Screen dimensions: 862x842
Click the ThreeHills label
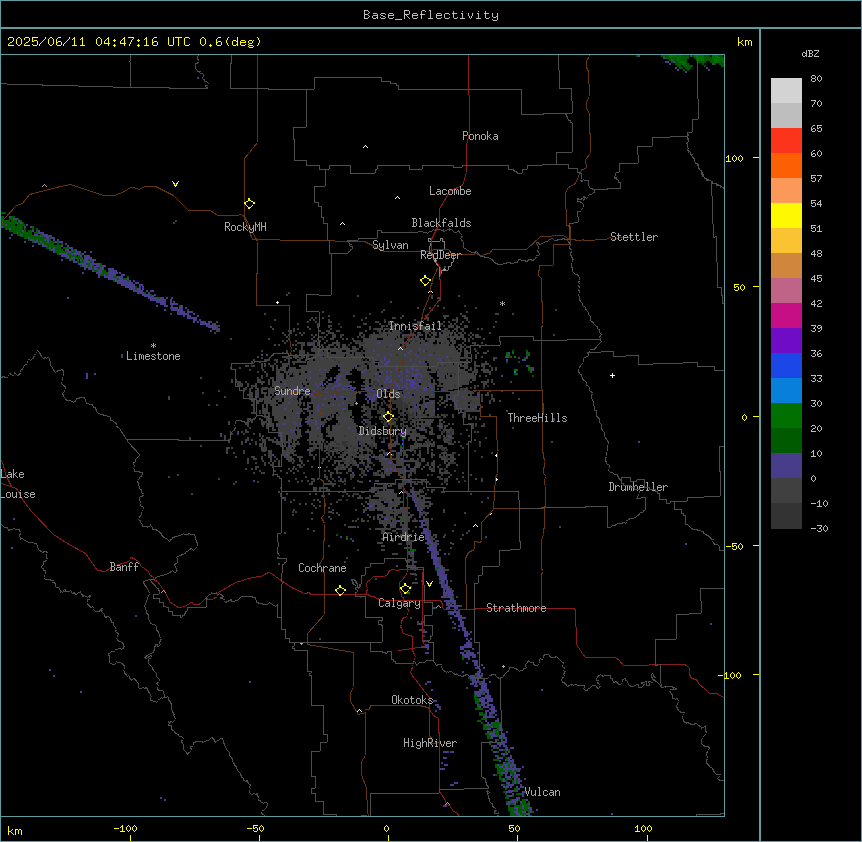point(537,418)
